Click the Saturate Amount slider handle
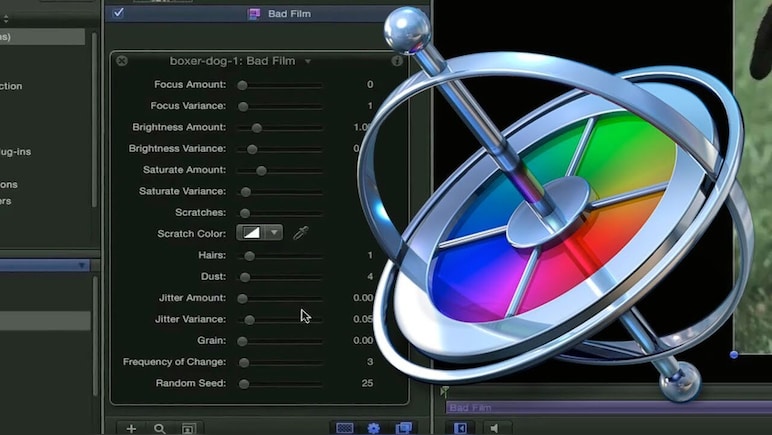772x435 pixels. 261,171
